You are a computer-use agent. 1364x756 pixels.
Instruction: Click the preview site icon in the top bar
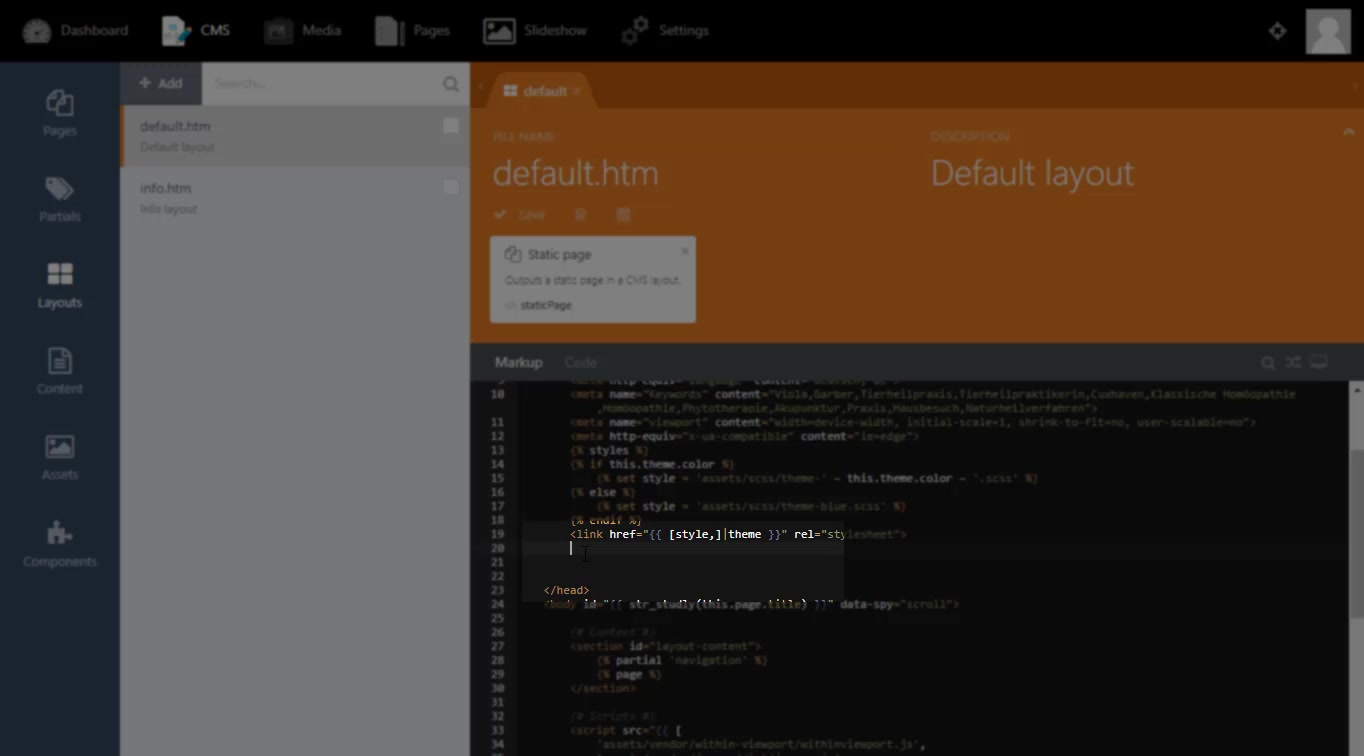1277,31
